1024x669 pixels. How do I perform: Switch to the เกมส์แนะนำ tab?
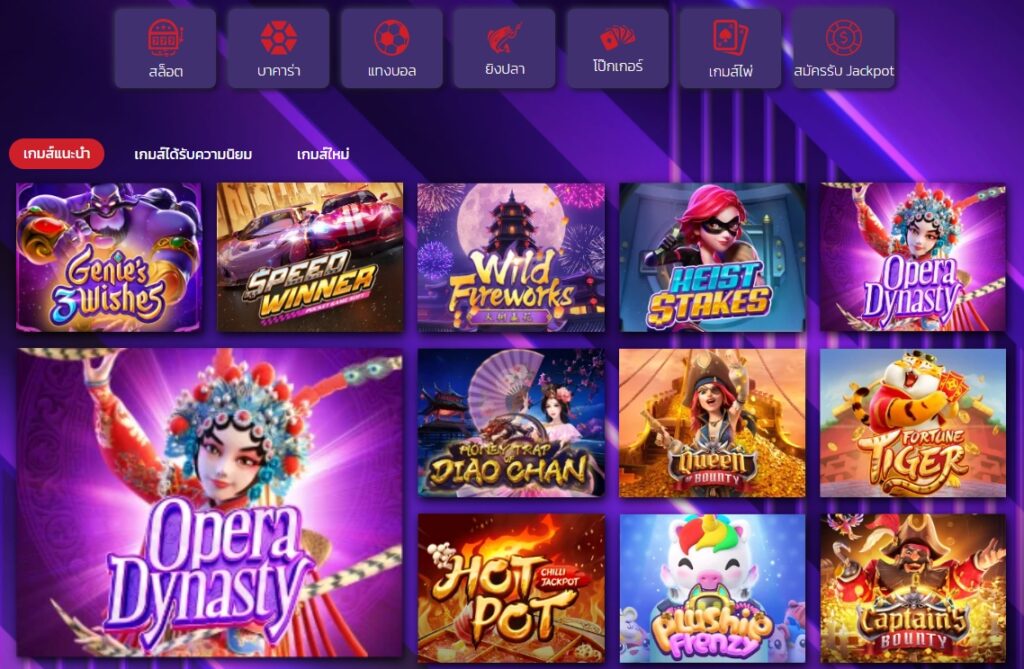[56, 154]
